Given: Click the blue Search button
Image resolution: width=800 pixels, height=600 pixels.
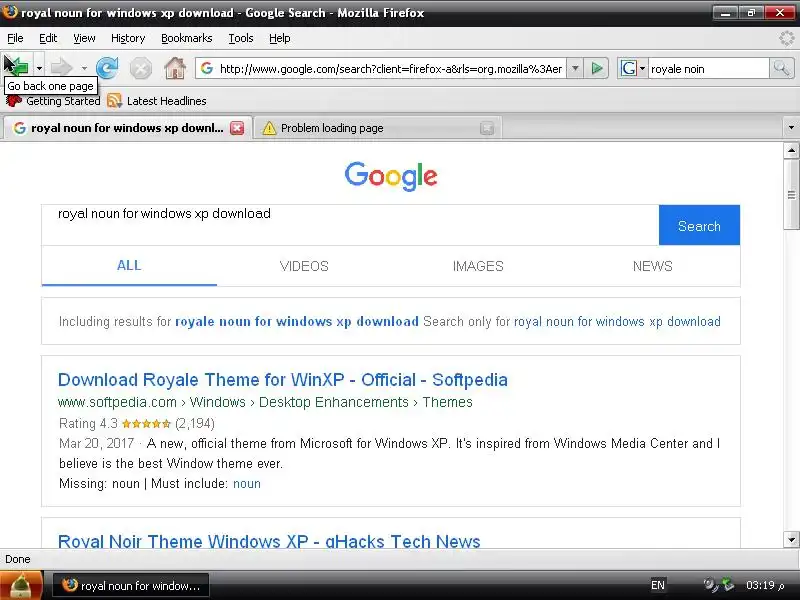Looking at the screenshot, I should pyautogui.click(x=699, y=225).
